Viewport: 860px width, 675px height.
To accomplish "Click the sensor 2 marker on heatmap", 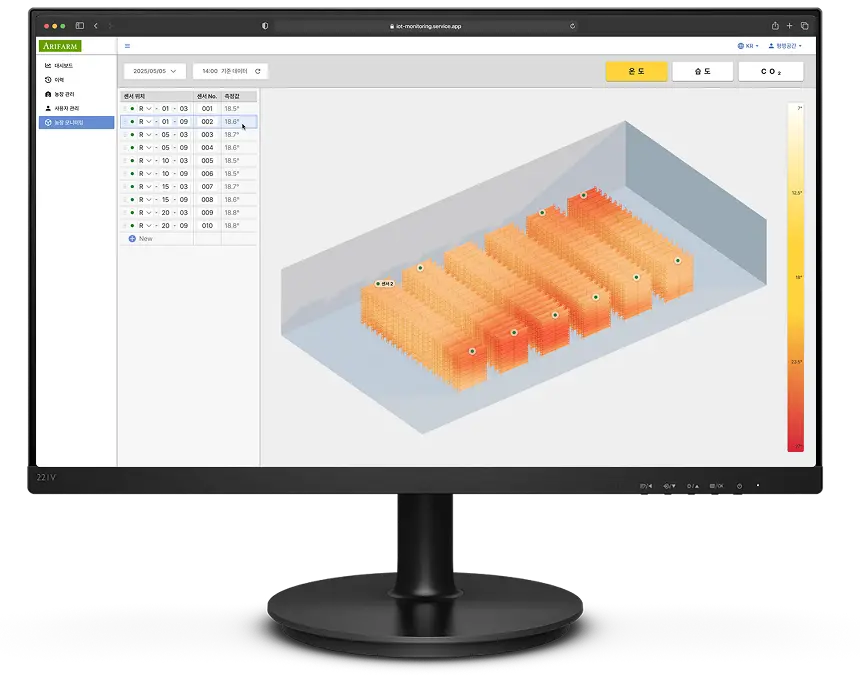I will tap(377, 284).
